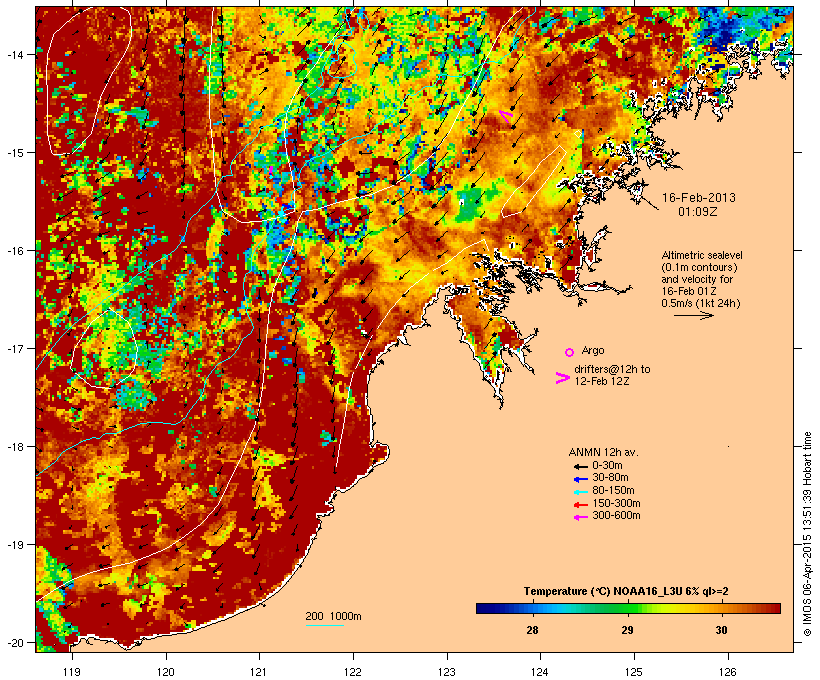This screenshot has height=680, width=820.
Task: Click the Altimetric sealevel text
Action: pyautogui.click(x=702, y=255)
